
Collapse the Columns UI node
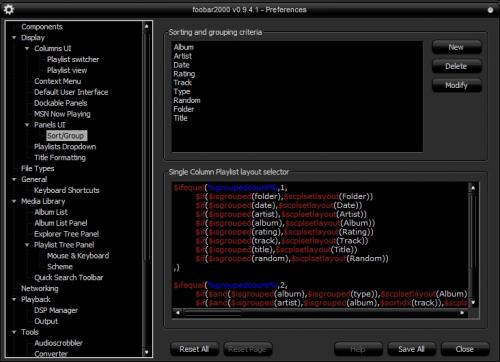pos(27,49)
